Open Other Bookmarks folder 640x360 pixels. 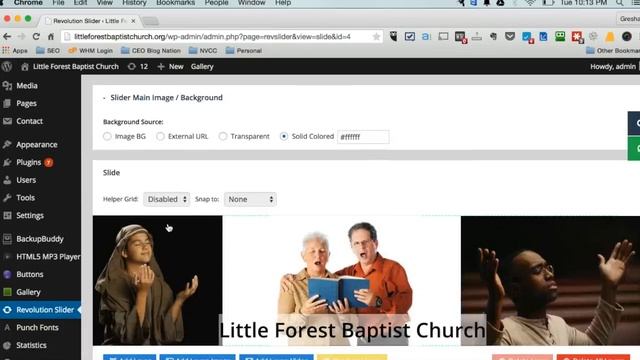613,51
